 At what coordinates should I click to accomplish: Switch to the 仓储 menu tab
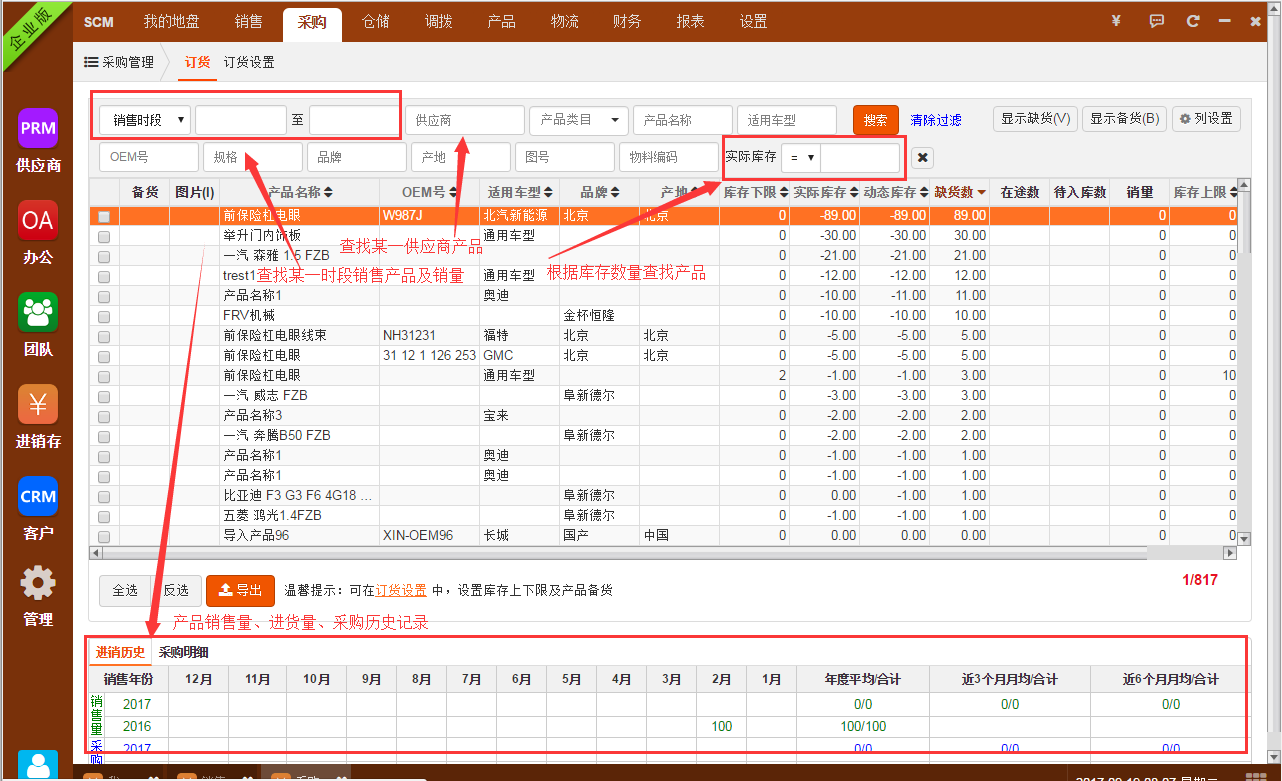[x=376, y=22]
